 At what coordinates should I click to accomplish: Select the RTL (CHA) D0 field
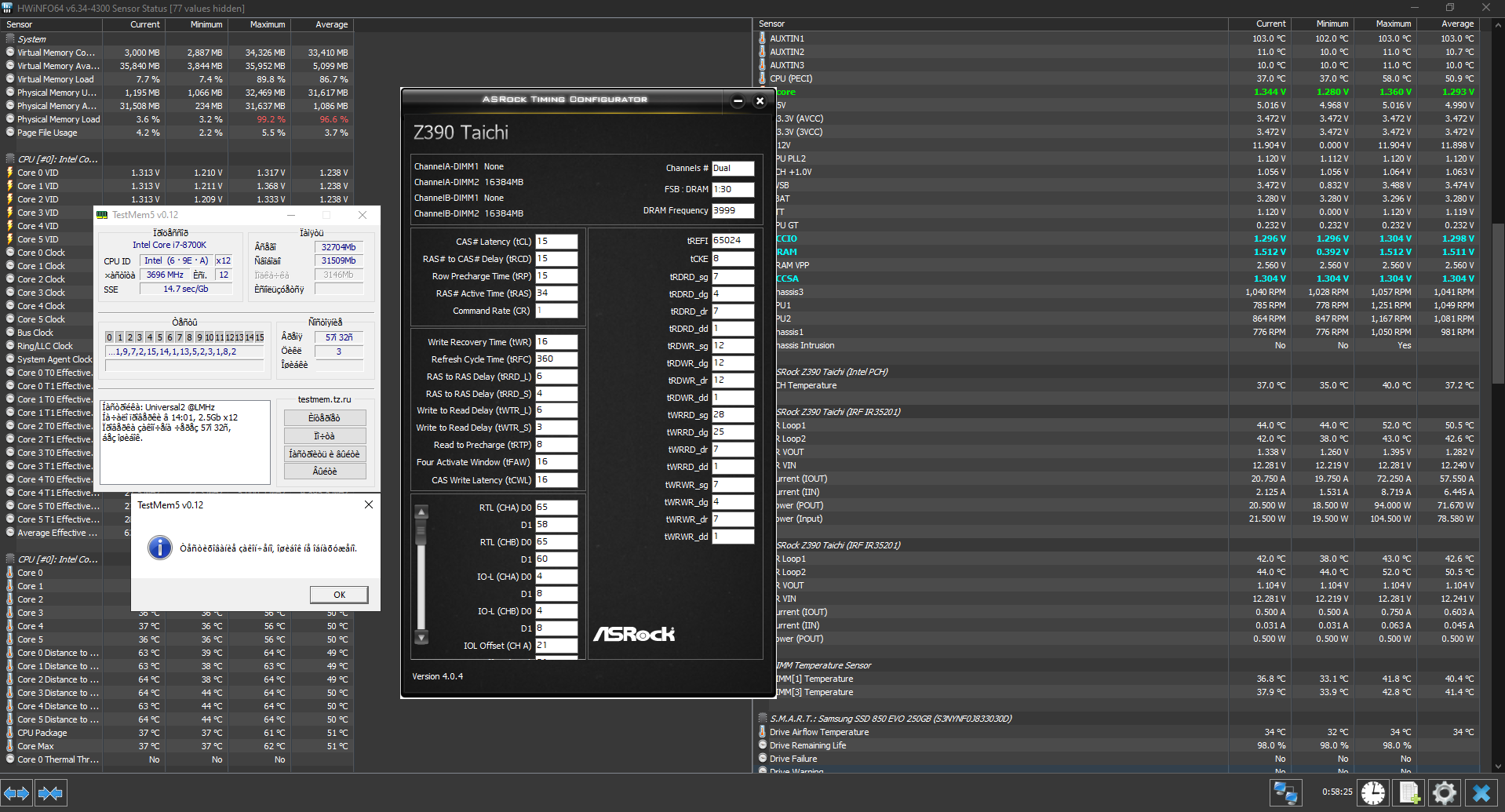coord(556,508)
